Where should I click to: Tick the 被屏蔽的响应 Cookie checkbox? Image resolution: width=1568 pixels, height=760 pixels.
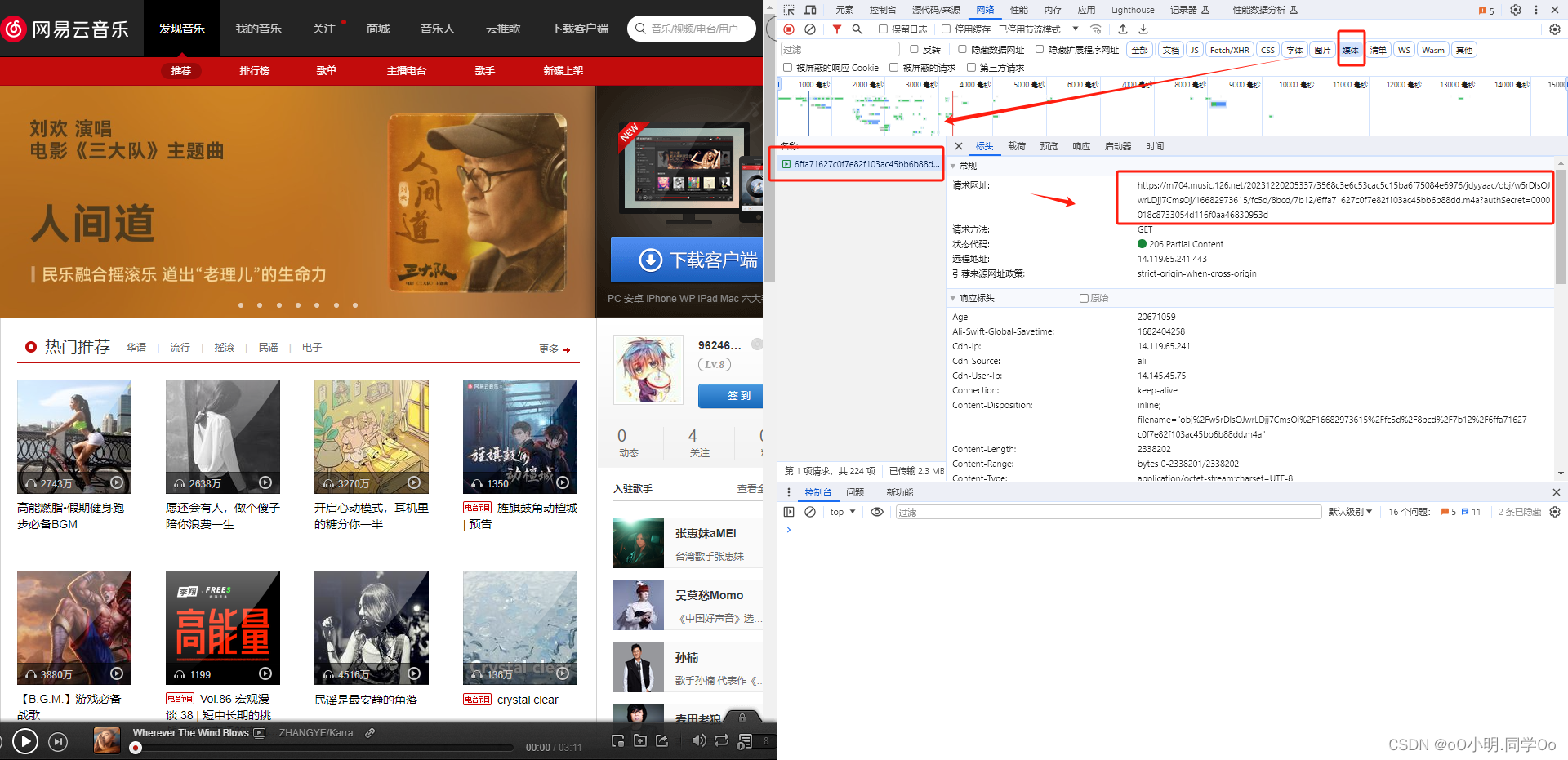pyautogui.click(x=788, y=67)
